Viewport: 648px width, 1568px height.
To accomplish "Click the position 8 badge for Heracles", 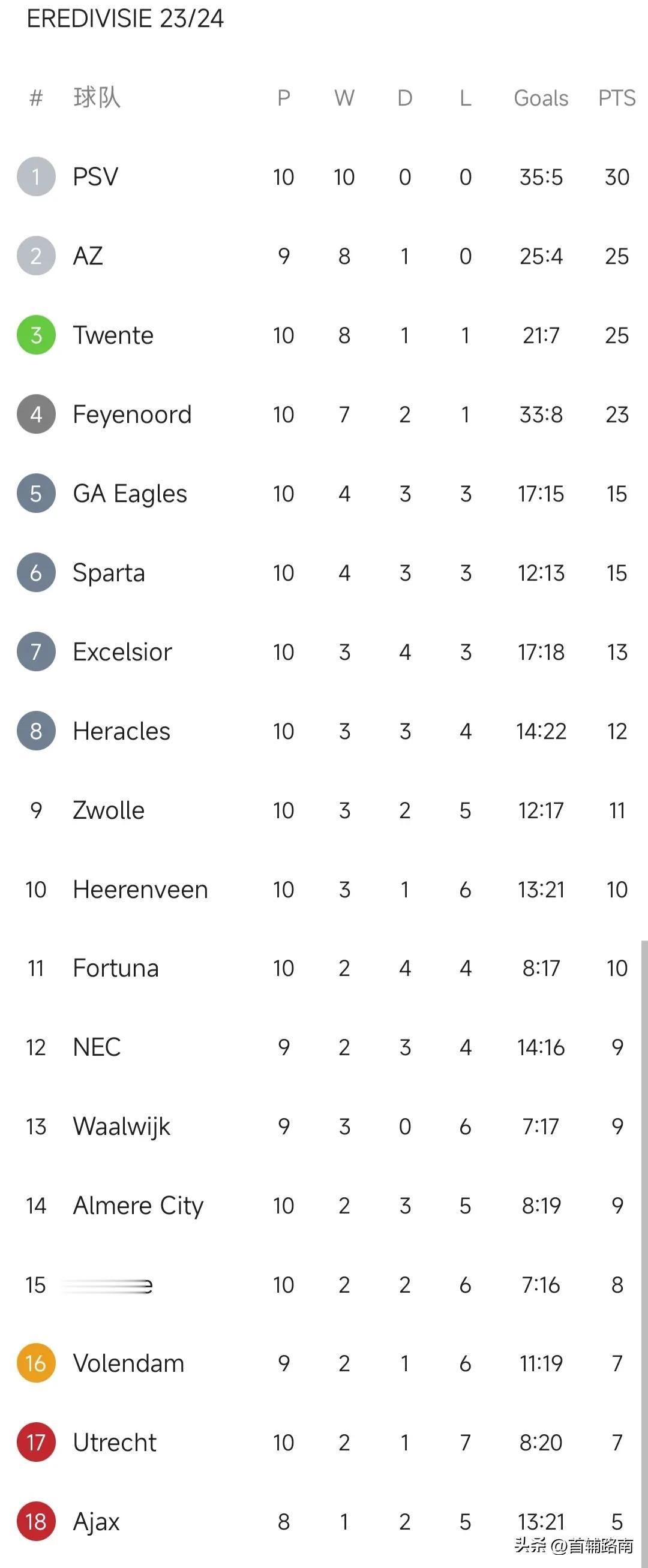I will point(36,731).
